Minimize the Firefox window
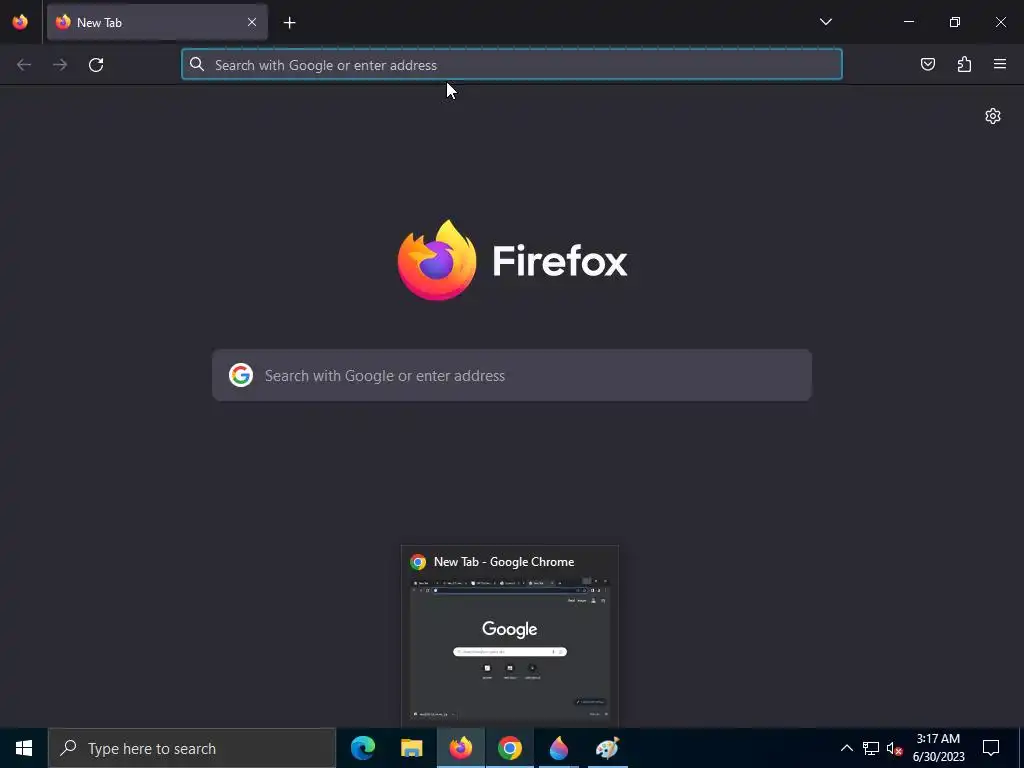 (908, 22)
